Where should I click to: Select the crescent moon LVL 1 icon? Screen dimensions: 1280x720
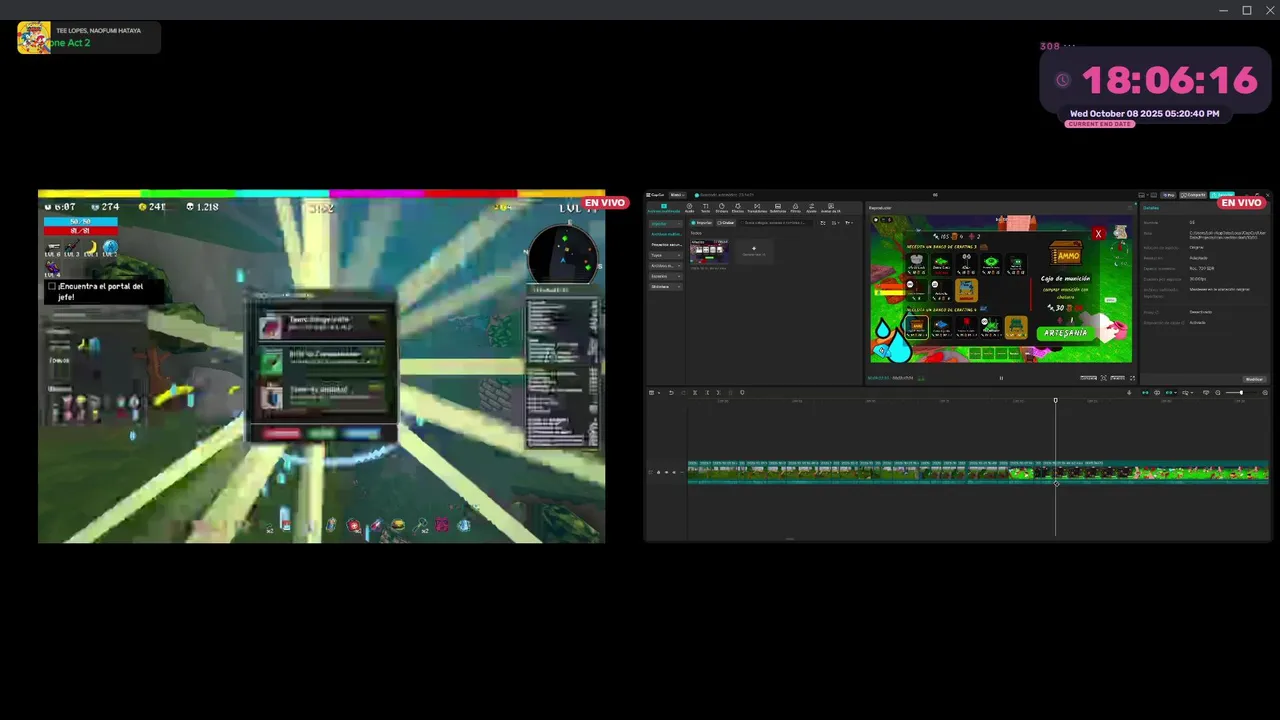91,247
